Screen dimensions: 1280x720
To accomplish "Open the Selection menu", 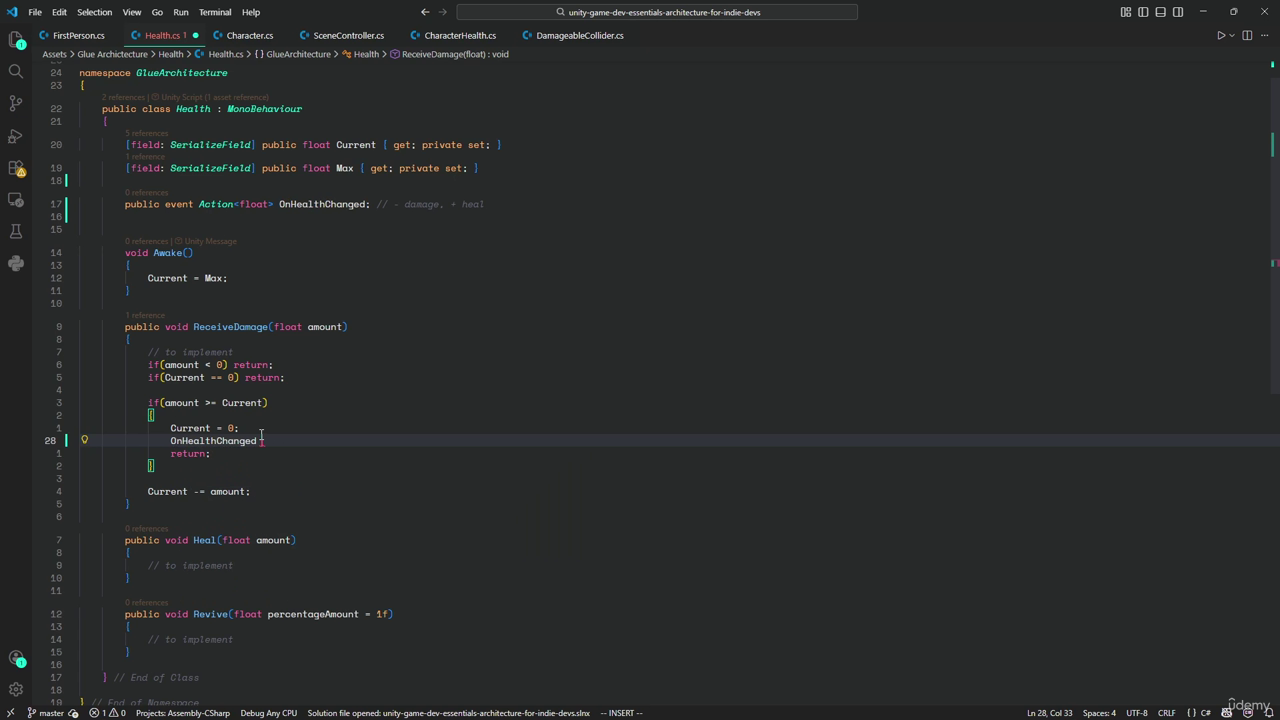I will coord(94,12).
